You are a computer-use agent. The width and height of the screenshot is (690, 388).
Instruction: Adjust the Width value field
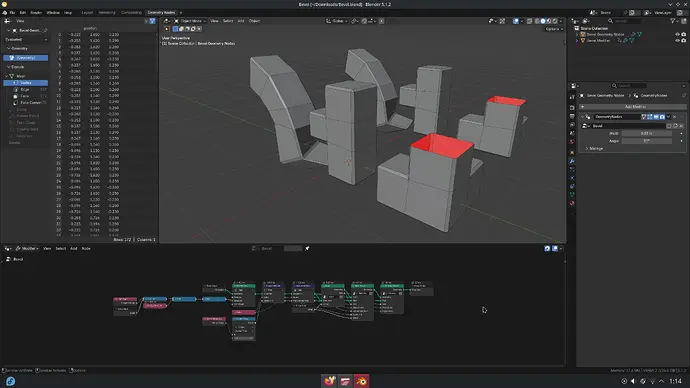pyautogui.click(x=646, y=133)
